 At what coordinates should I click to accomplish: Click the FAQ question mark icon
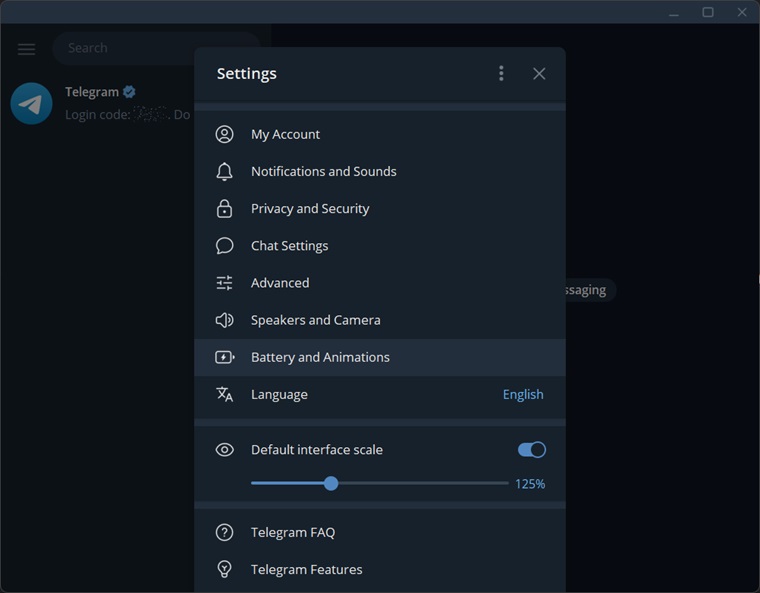tap(224, 532)
